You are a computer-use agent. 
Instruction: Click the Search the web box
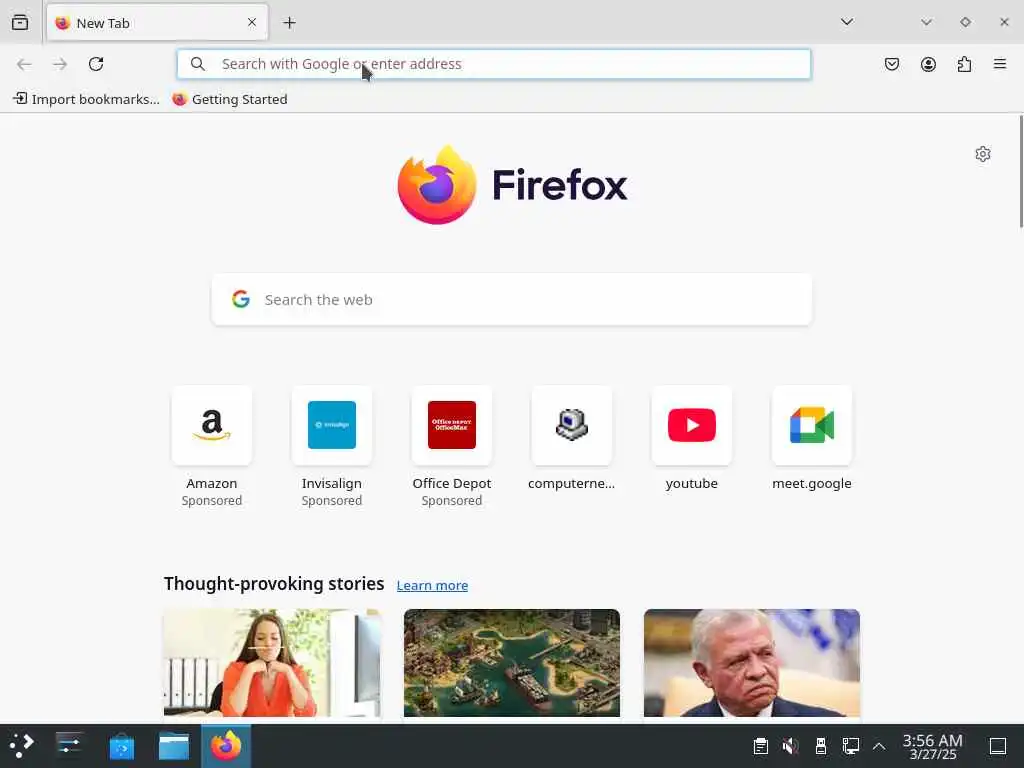[512, 300]
